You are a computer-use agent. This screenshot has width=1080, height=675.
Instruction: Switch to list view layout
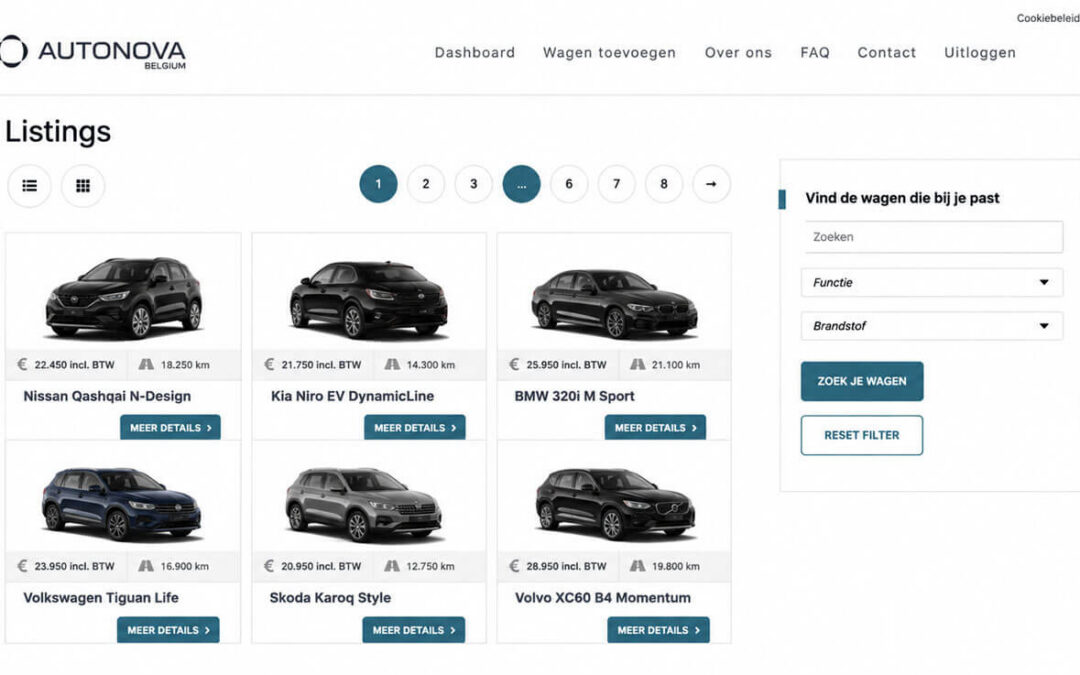click(x=30, y=185)
